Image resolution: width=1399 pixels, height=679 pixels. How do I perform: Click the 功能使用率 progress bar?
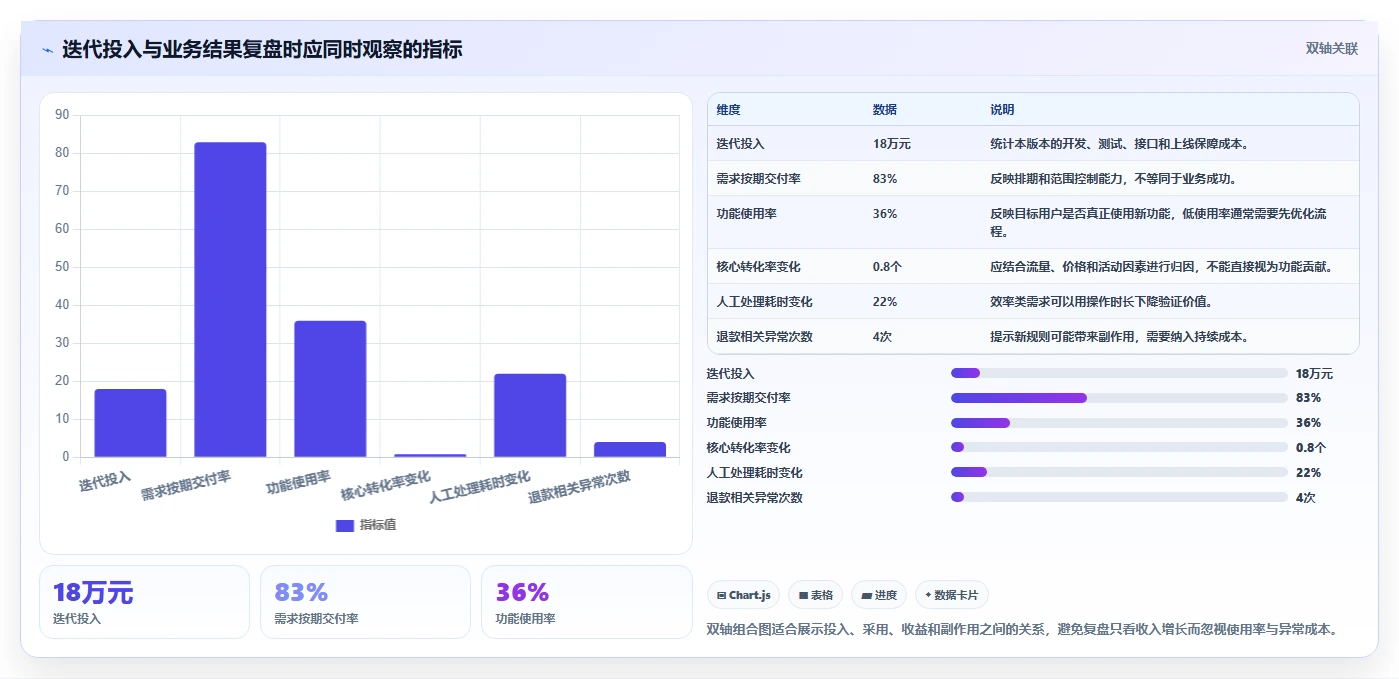pos(1119,423)
